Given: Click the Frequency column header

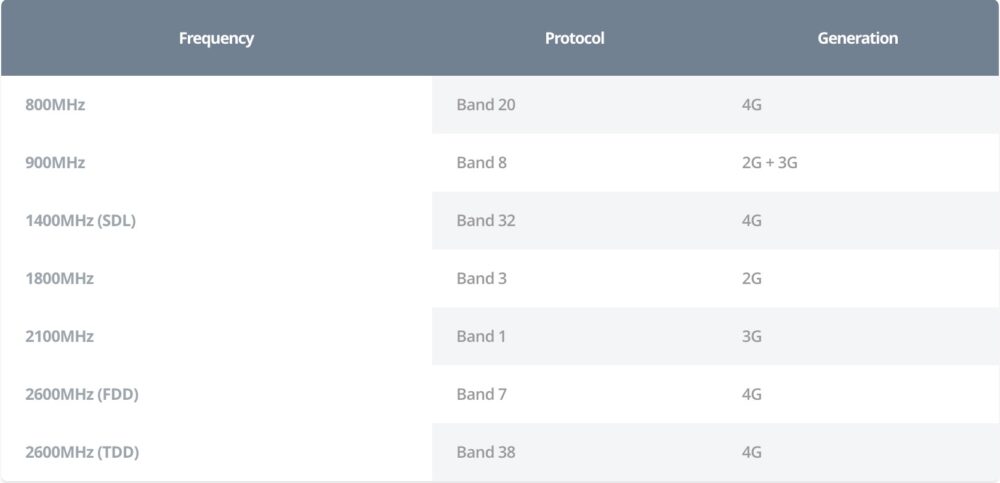Looking at the screenshot, I should click(216, 39).
